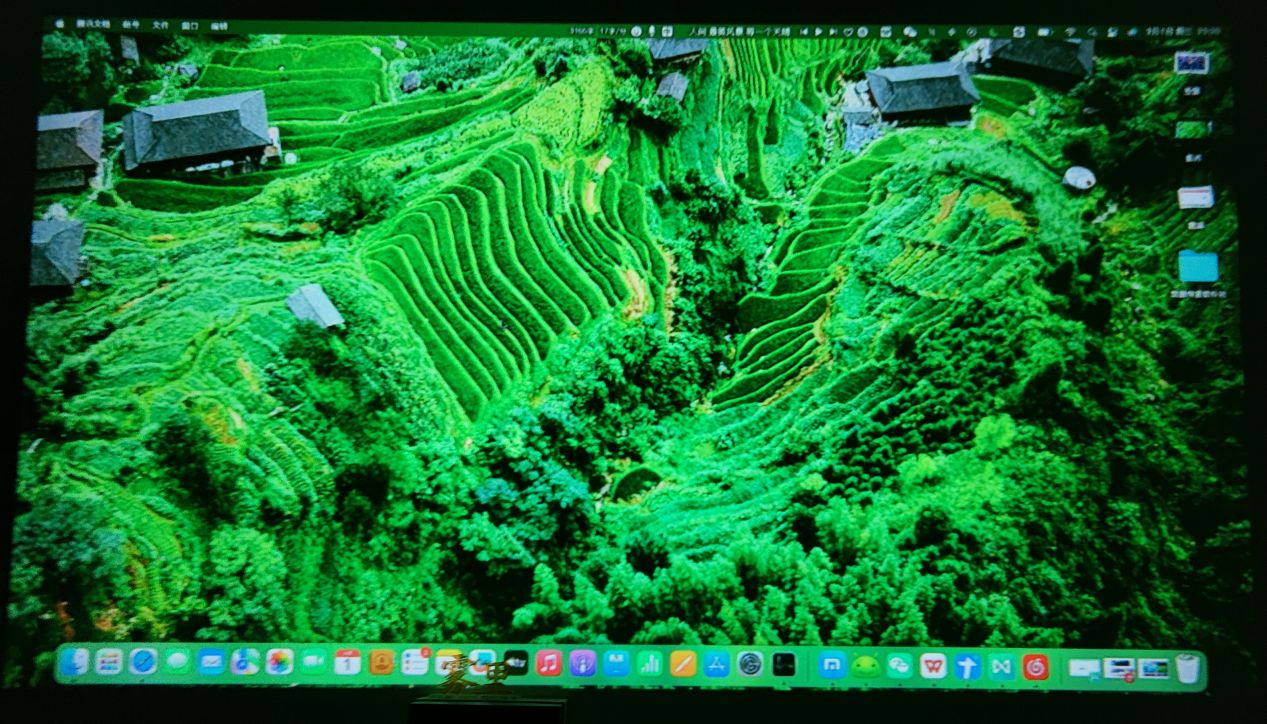The height and width of the screenshot is (724, 1267).
Task: Open Calendar in the Dock
Action: [x=347, y=661]
